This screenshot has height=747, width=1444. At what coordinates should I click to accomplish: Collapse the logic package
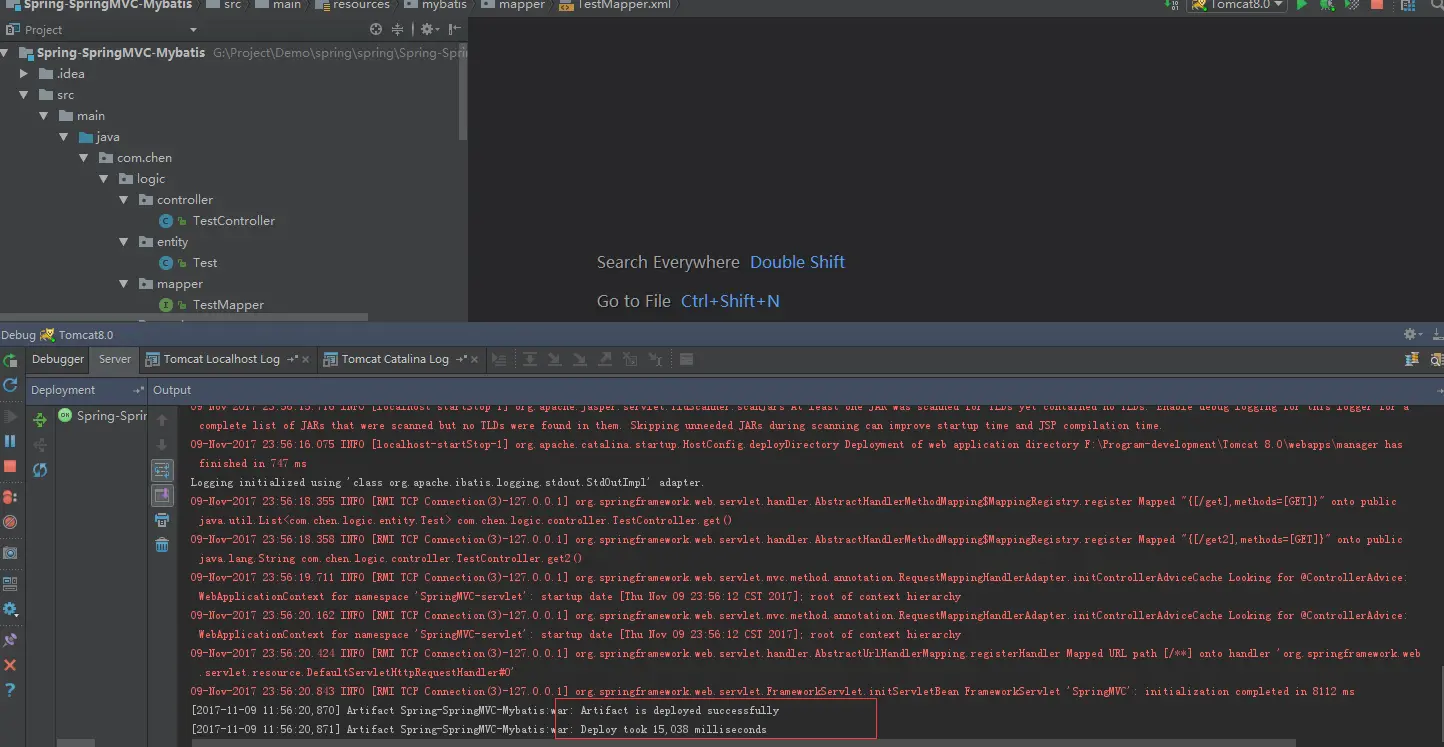click(104, 179)
